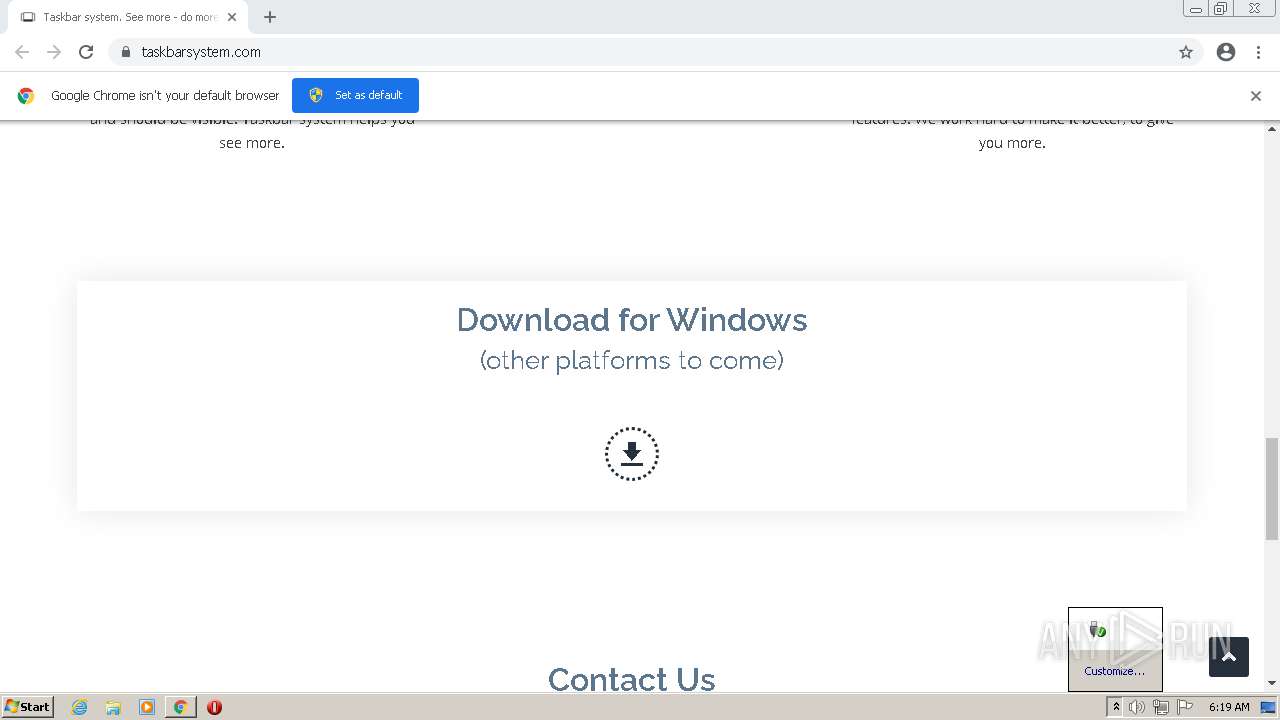Click the scrollbar down arrow

click(1272, 683)
